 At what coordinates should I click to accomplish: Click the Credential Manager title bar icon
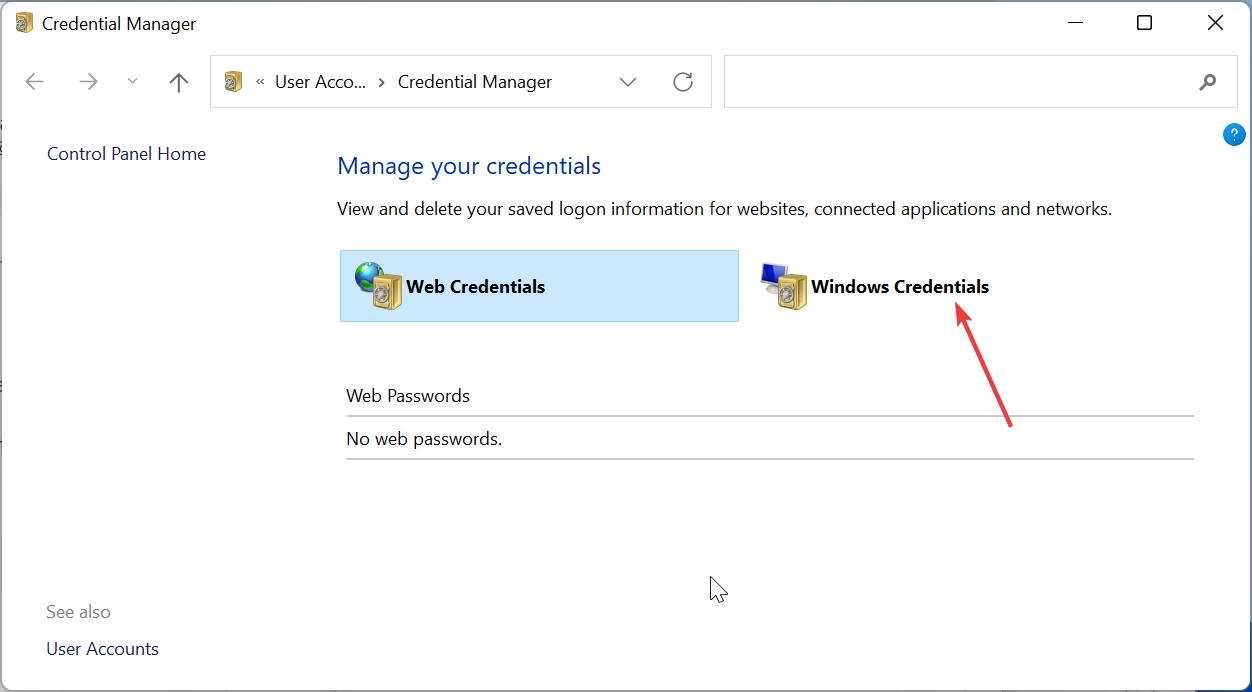pyautogui.click(x=24, y=23)
